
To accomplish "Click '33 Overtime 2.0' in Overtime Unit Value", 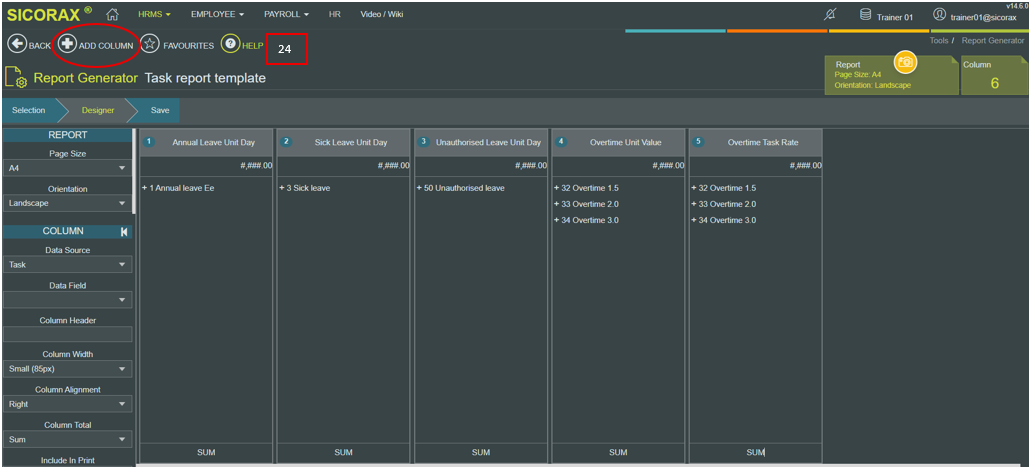I will [586, 204].
